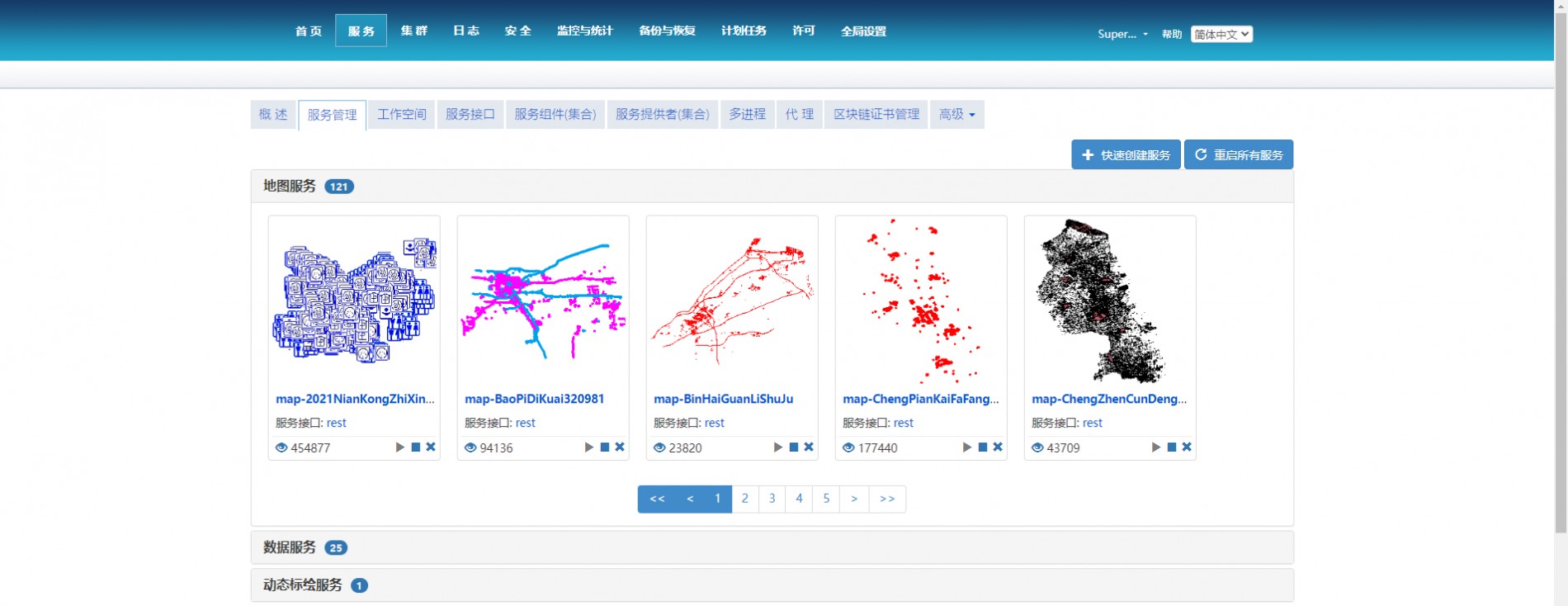This screenshot has width=1568, height=606.
Task: Go to next page with > button
Action: point(854,499)
